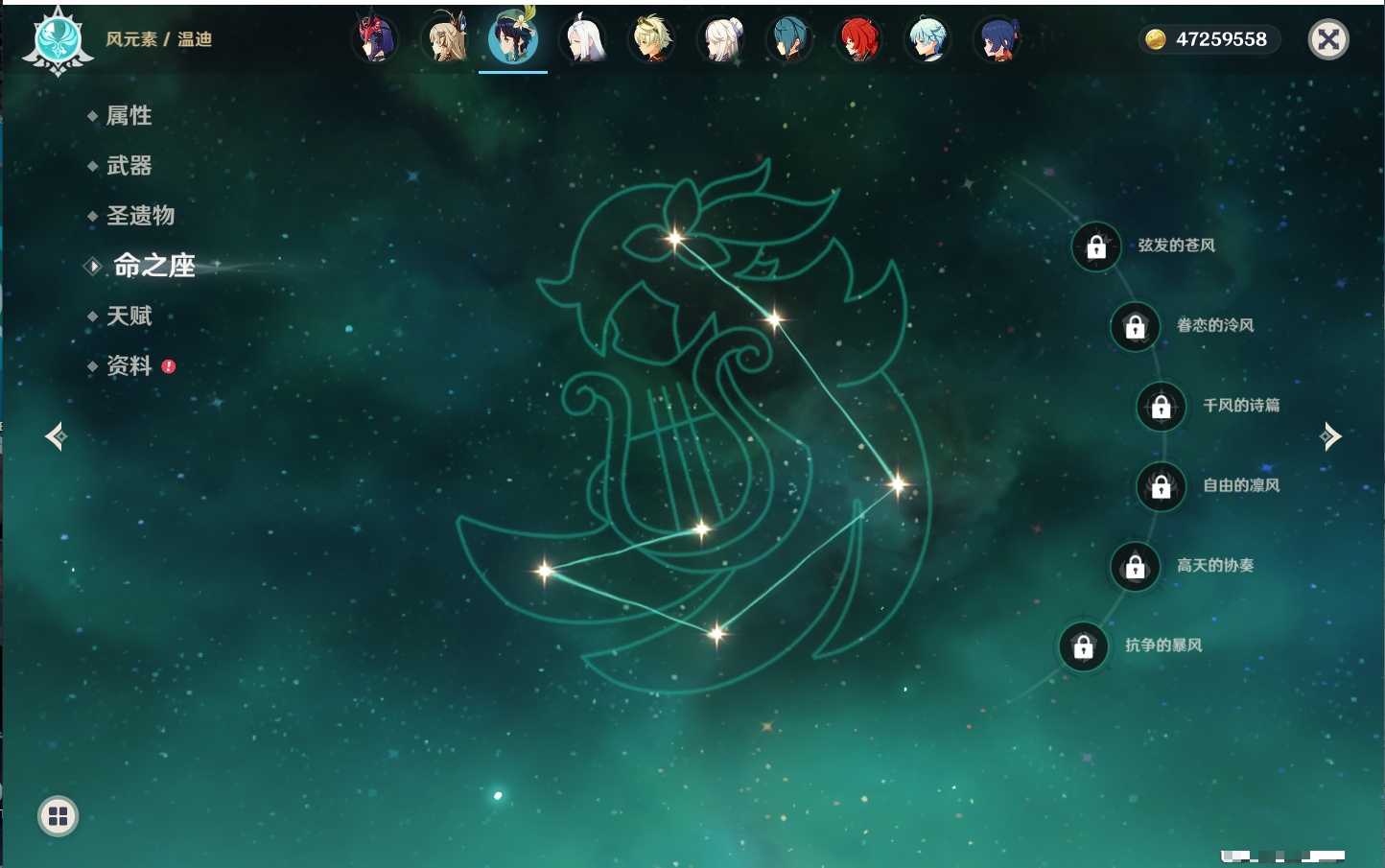Click the lock icon for 自由的凛风

coord(1162,486)
